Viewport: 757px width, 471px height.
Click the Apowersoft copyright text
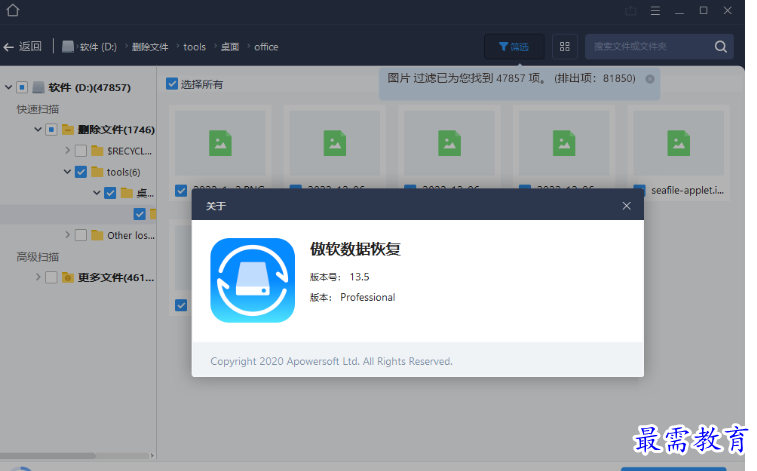(331, 361)
